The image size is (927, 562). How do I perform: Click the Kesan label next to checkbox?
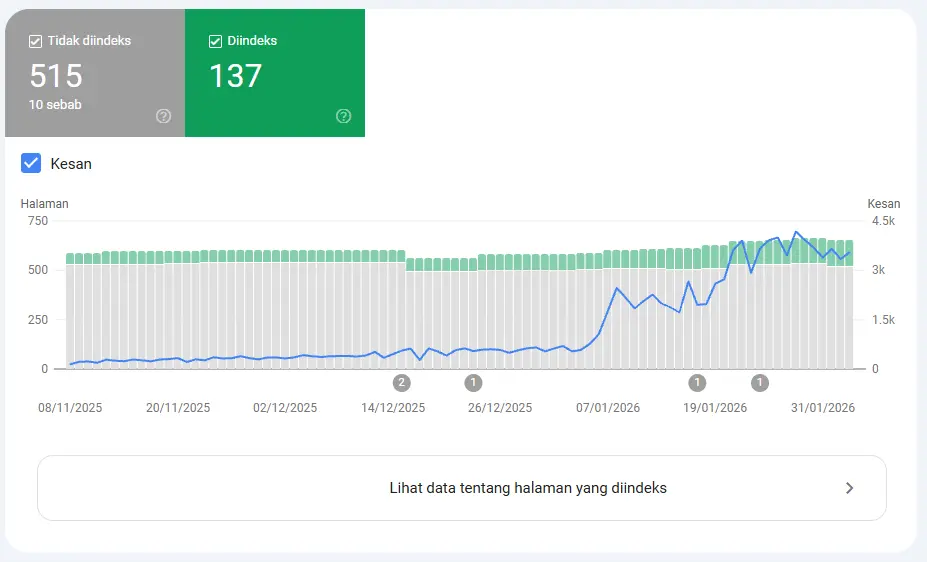pos(71,163)
